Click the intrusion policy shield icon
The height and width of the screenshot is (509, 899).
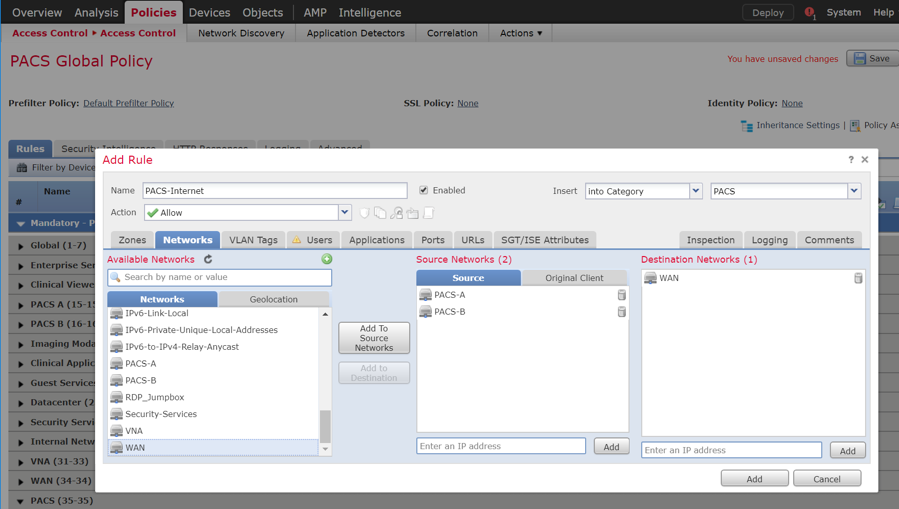364,213
